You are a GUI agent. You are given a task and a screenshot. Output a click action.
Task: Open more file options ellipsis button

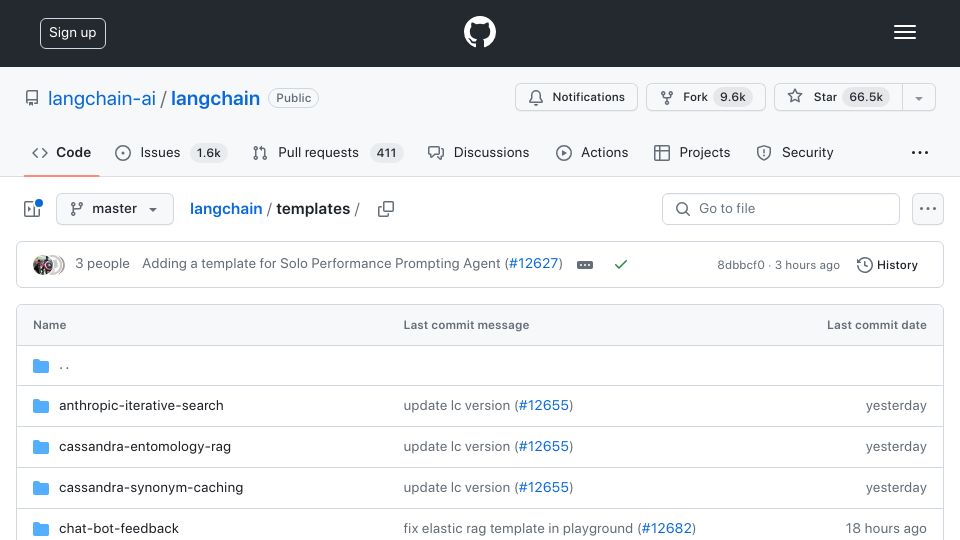point(928,209)
